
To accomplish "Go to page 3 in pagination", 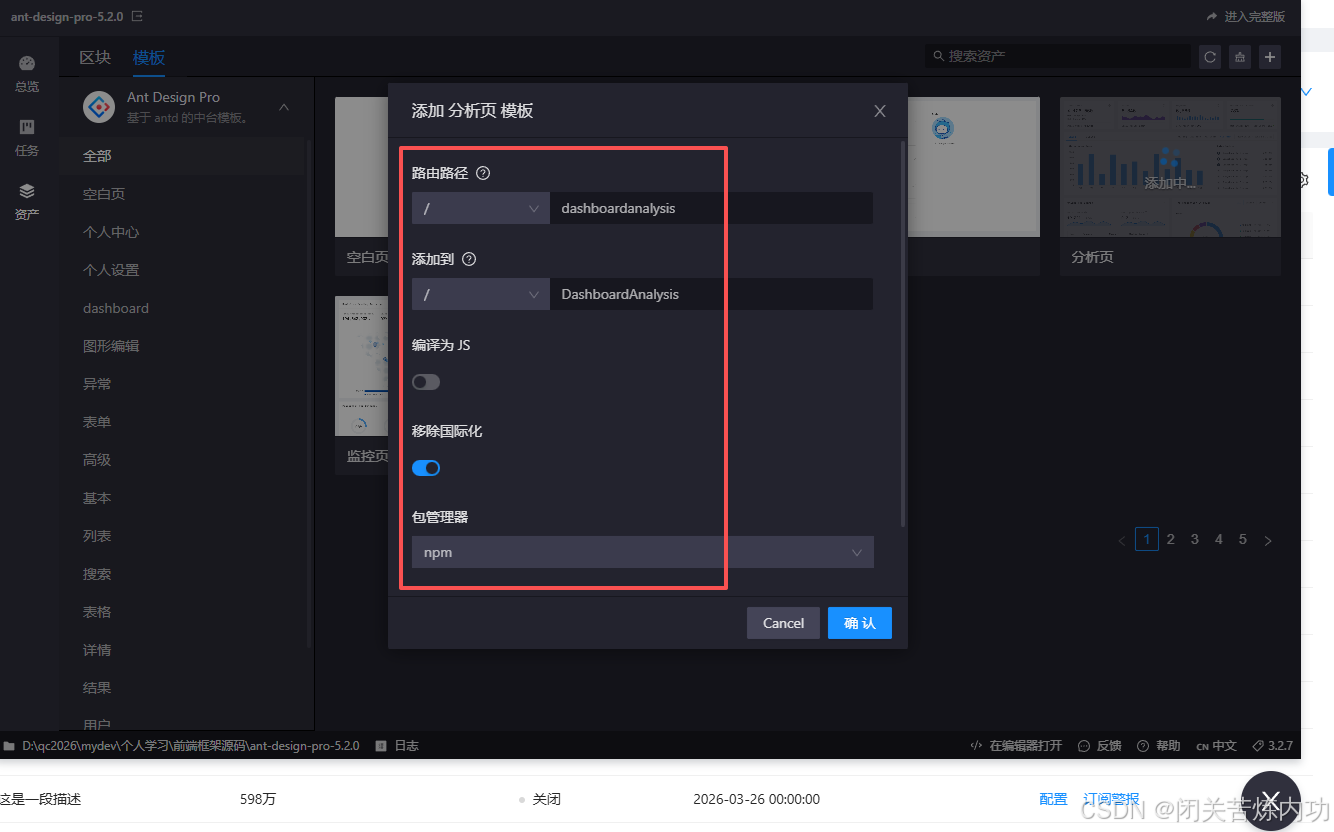I will point(1195,540).
